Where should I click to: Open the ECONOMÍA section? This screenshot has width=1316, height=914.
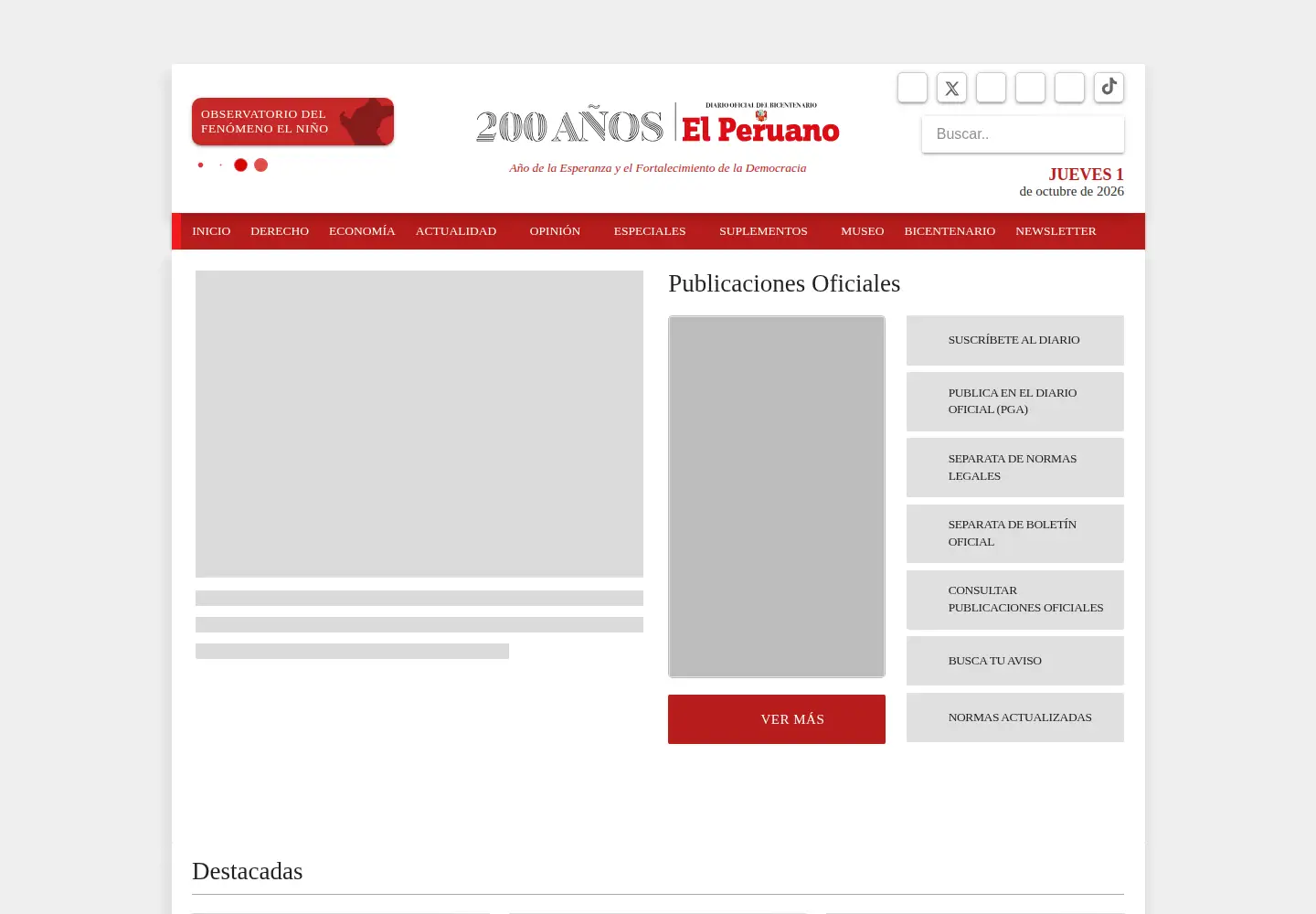[362, 231]
